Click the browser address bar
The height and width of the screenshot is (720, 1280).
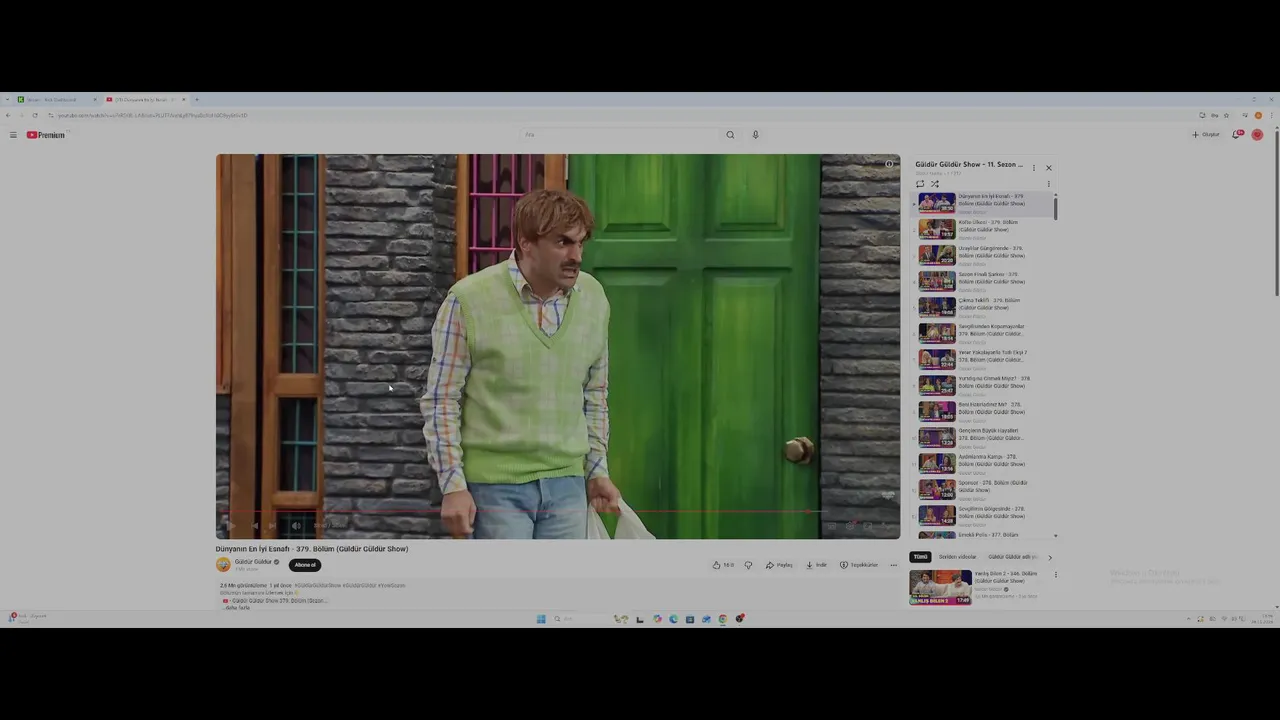pyautogui.click(x=620, y=115)
